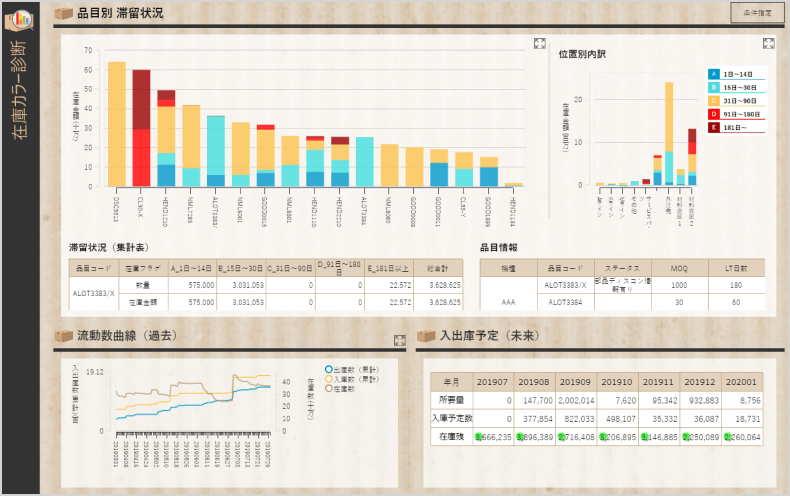Click the tallest leftmost orange bar
This screenshot has height=496, width=790.
pyautogui.click(x=117, y=123)
